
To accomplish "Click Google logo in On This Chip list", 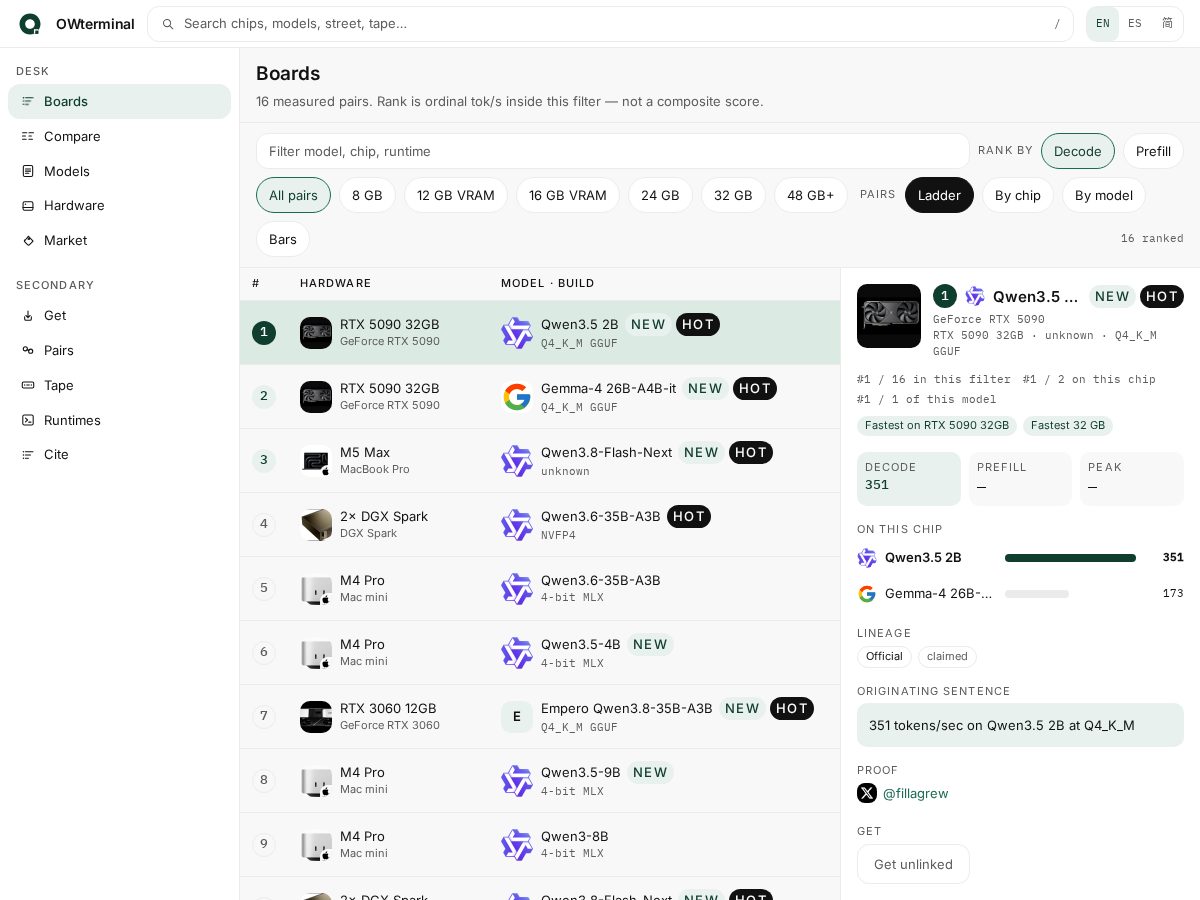I will click(x=867, y=594).
